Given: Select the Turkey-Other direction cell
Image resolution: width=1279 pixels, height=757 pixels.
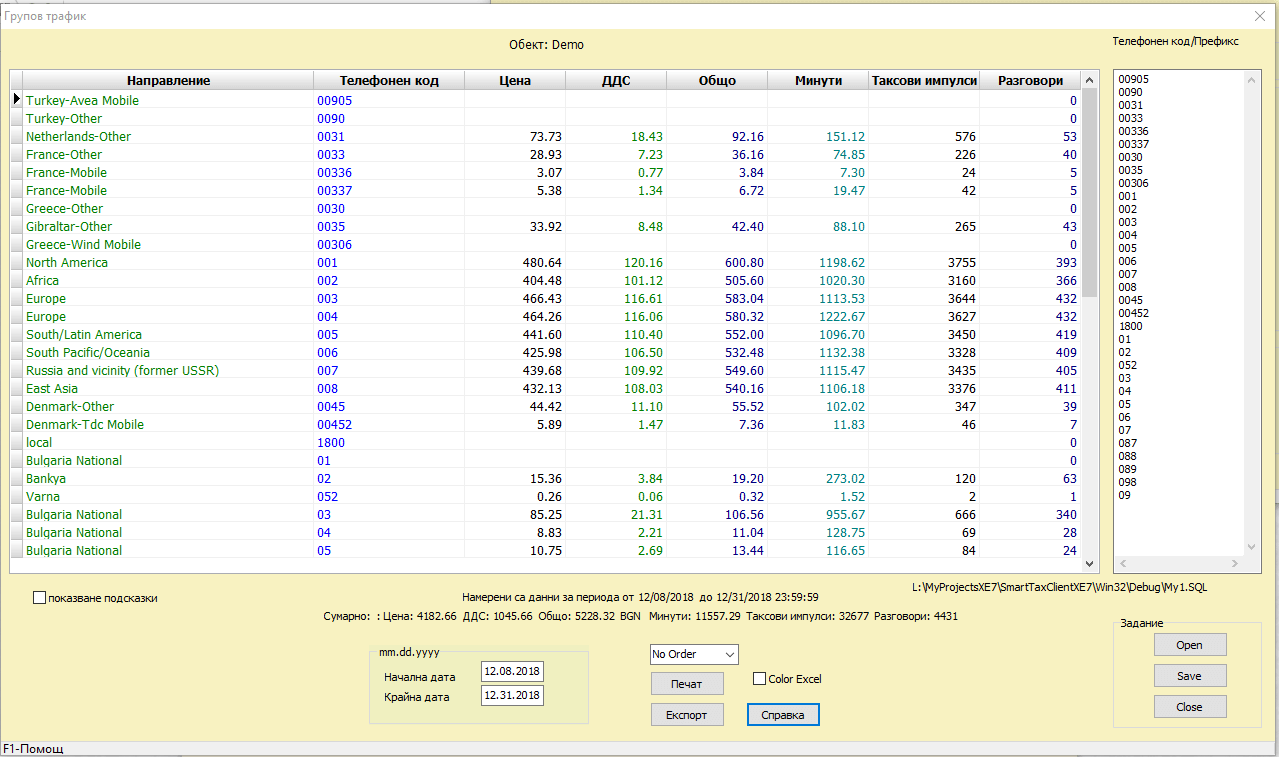Looking at the screenshot, I should 168,118.
